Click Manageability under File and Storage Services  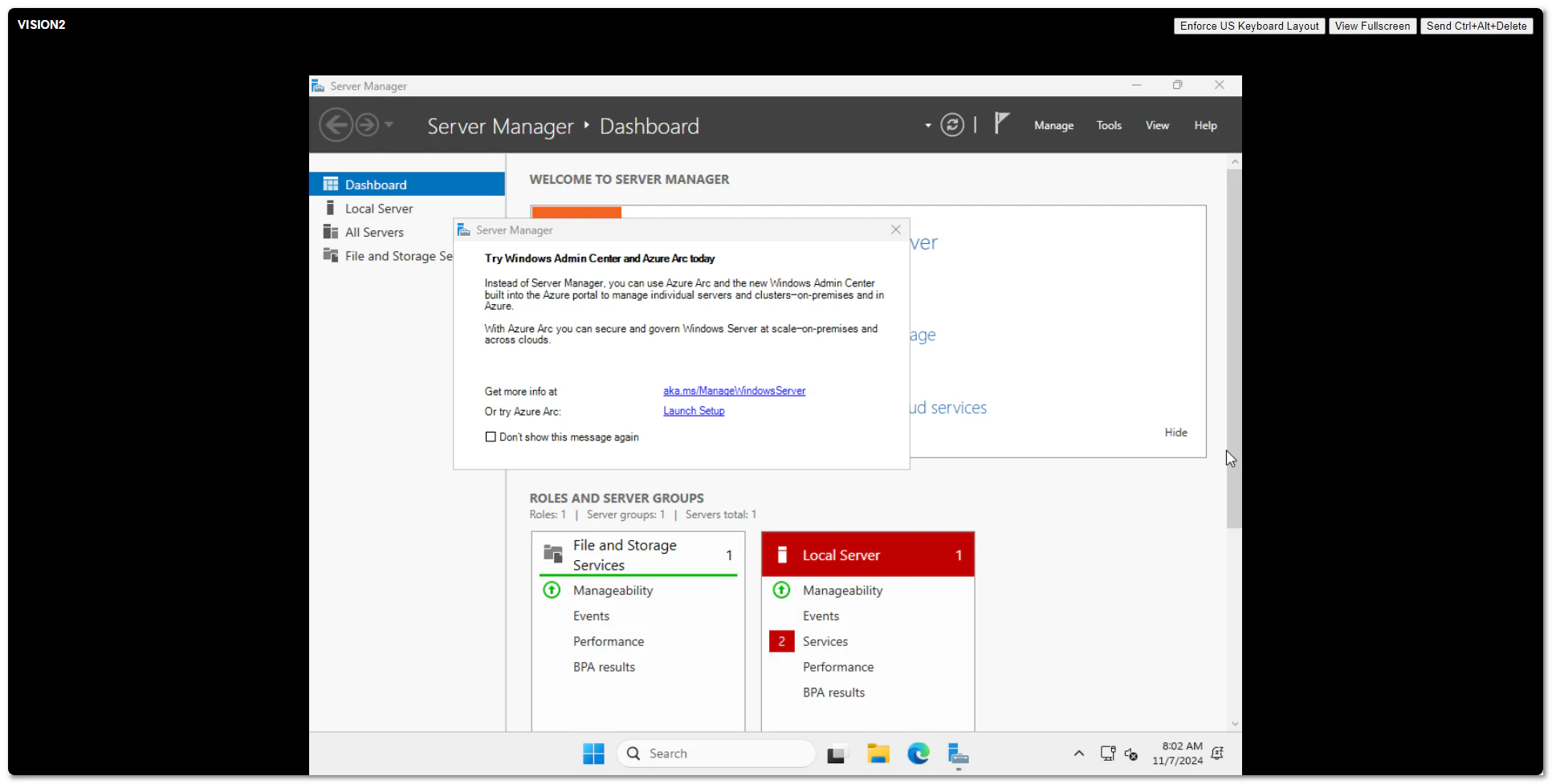(x=613, y=591)
